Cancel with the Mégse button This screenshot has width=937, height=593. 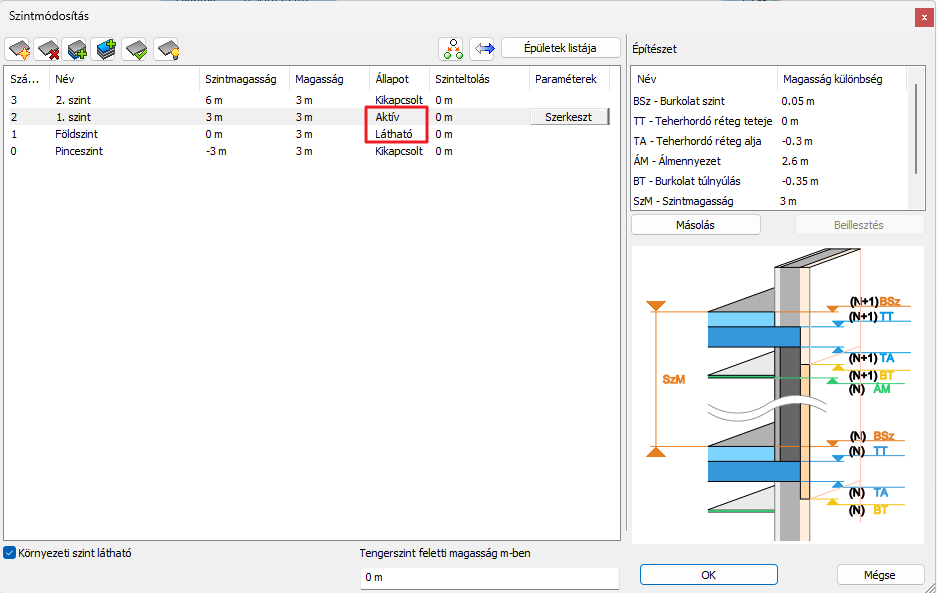880,575
